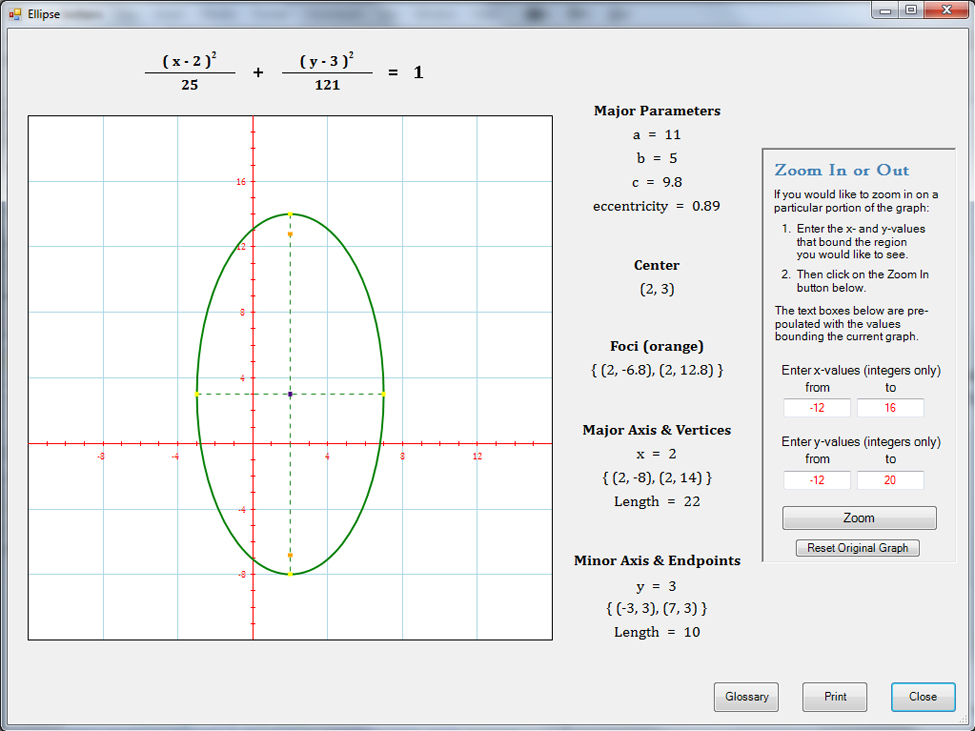Click the yellow top vertex of ellipse
Image resolution: width=975 pixels, height=731 pixels.
pos(290,214)
